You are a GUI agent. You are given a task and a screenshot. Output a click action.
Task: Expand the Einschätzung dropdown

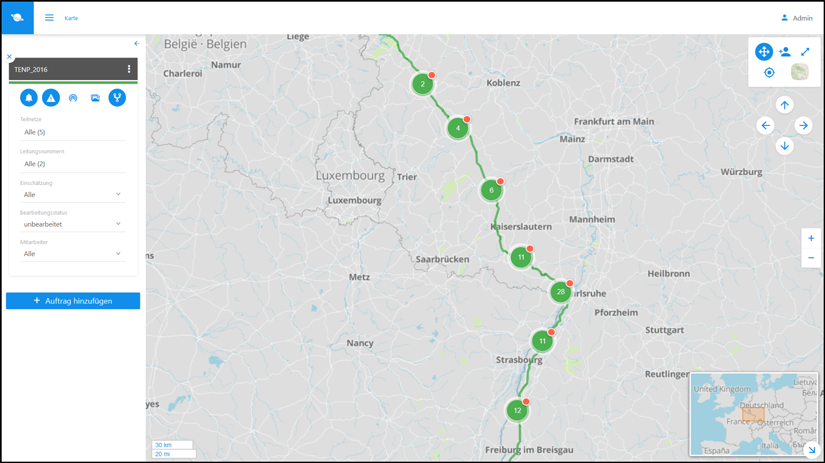pyautogui.click(x=73, y=195)
